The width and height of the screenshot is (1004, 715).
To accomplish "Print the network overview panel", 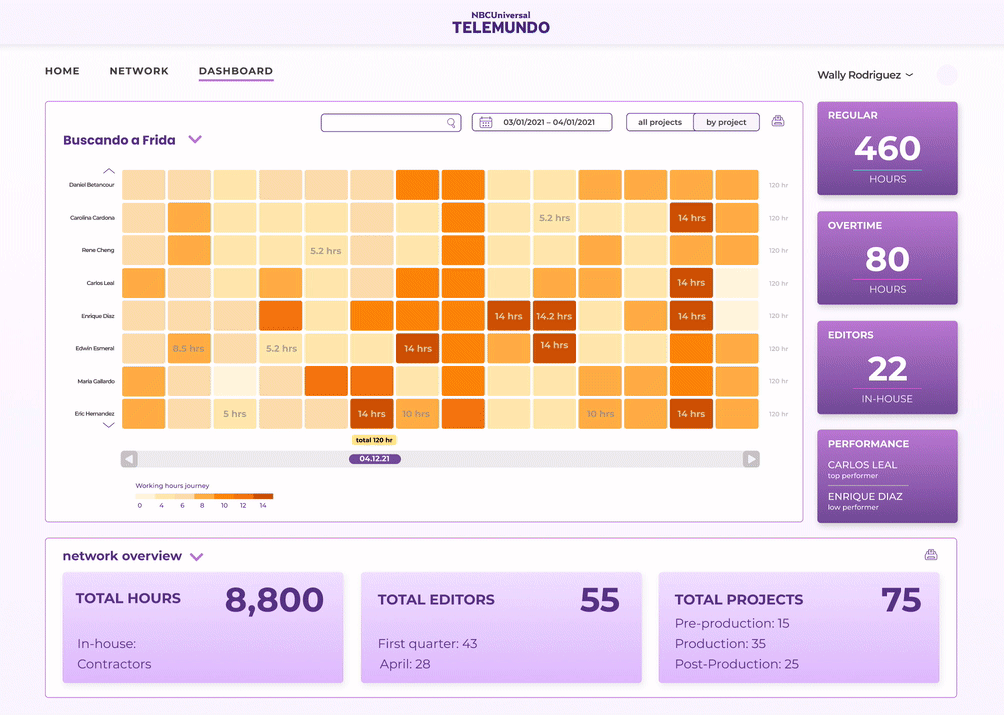I will pyautogui.click(x=931, y=555).
